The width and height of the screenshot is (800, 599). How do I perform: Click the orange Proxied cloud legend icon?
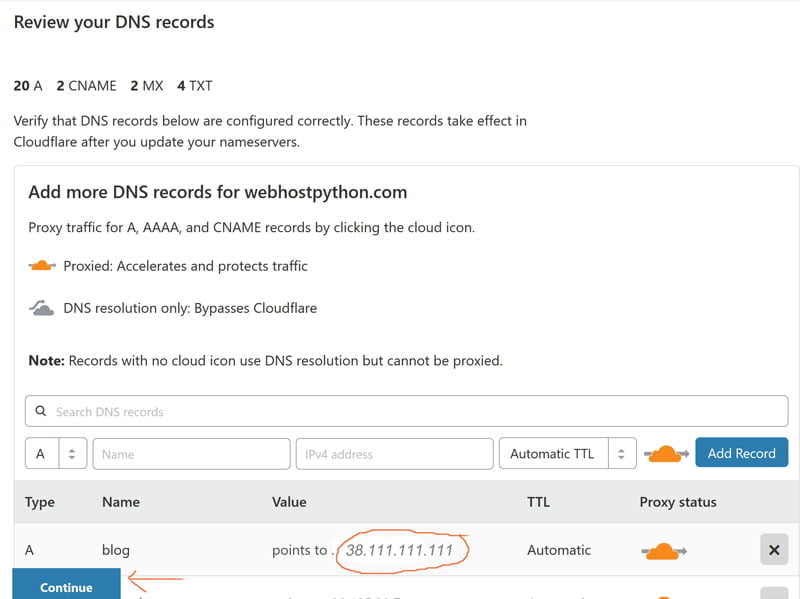pyautogui.click(x=42, y=265)
